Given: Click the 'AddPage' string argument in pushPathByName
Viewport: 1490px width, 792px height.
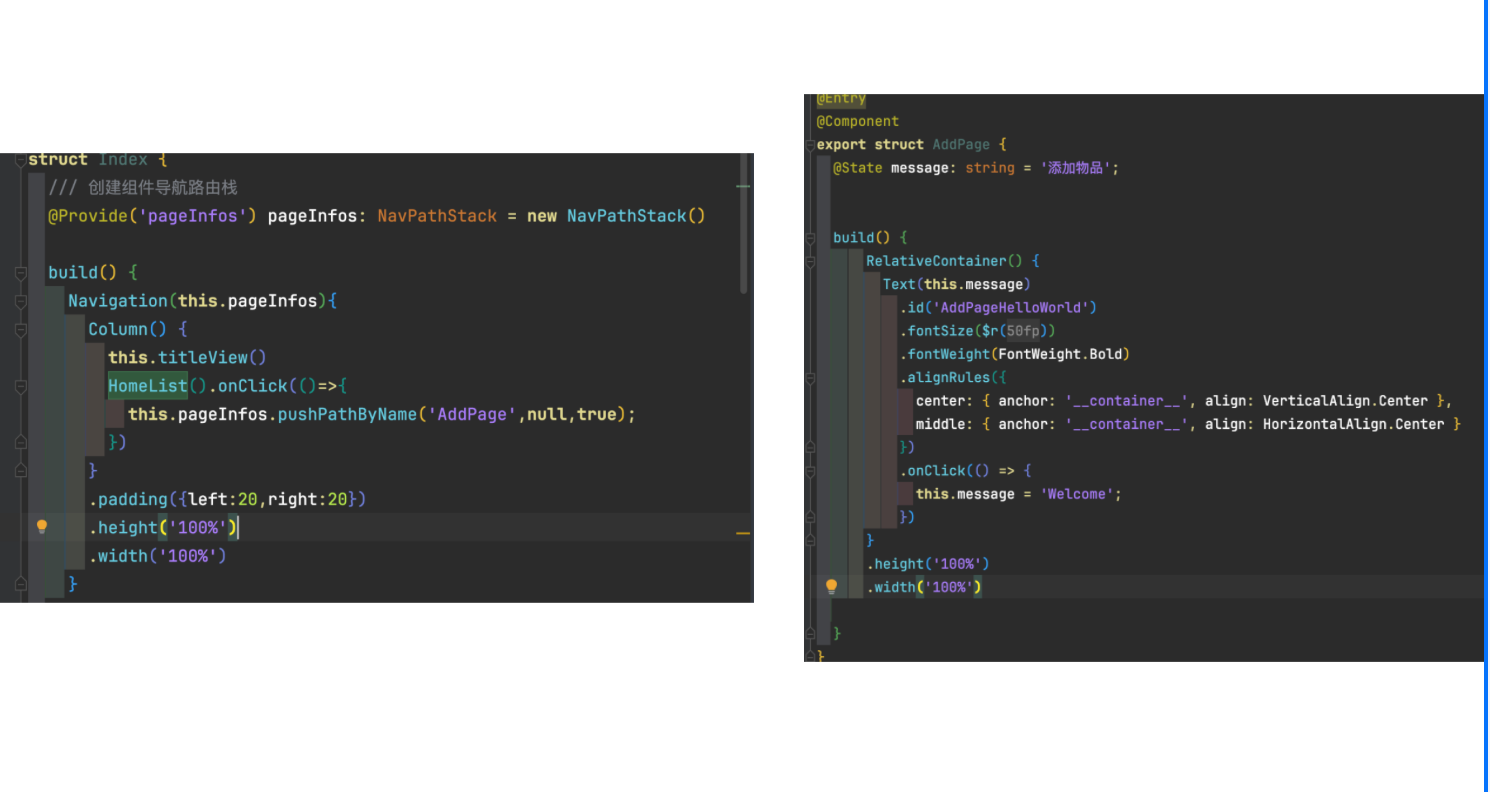Looking at the screenshot, I should click(x=472, y=414).
